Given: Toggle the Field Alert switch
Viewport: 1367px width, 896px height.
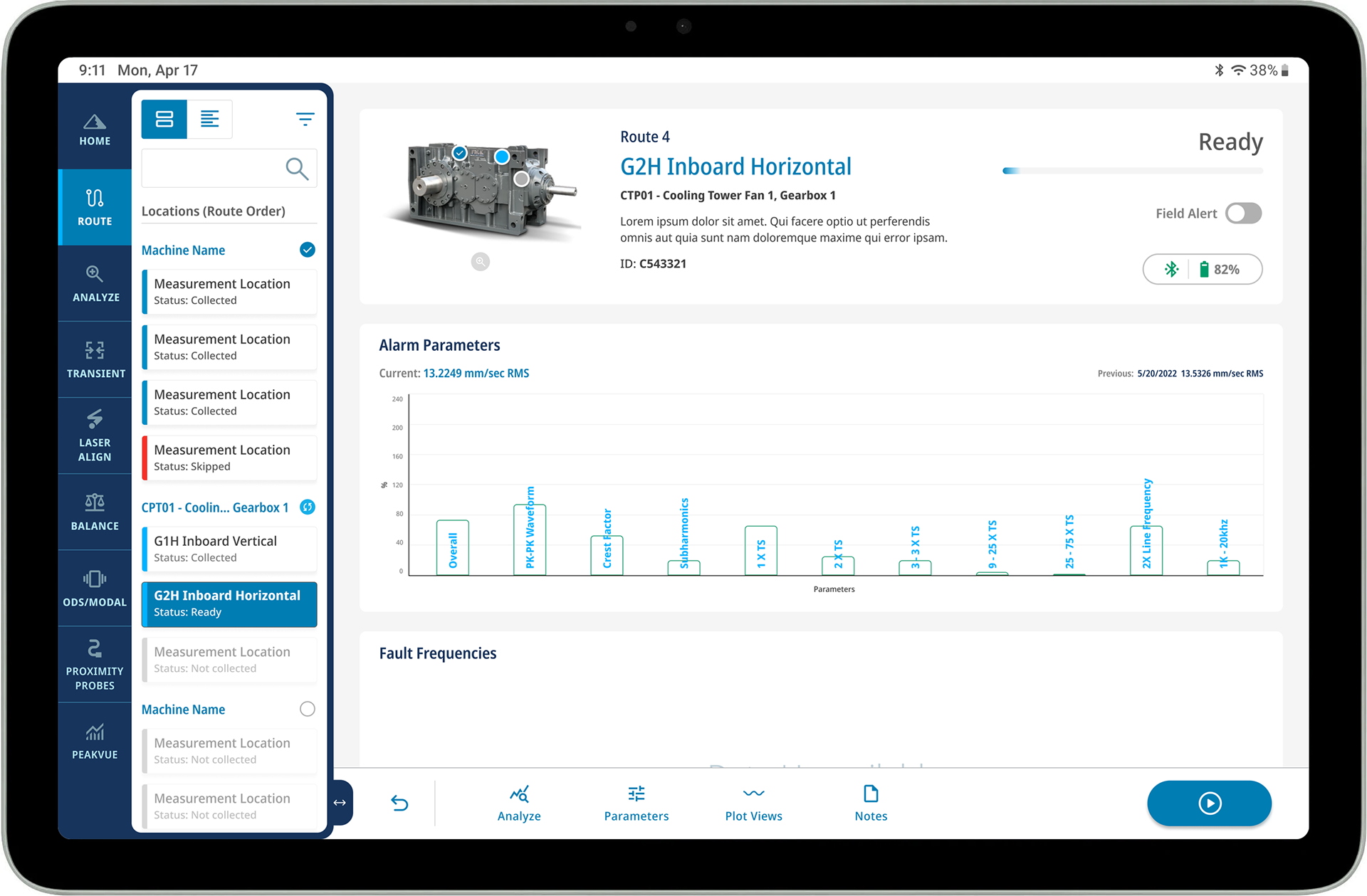Looking at the screenshot, I should point(1243,214).
